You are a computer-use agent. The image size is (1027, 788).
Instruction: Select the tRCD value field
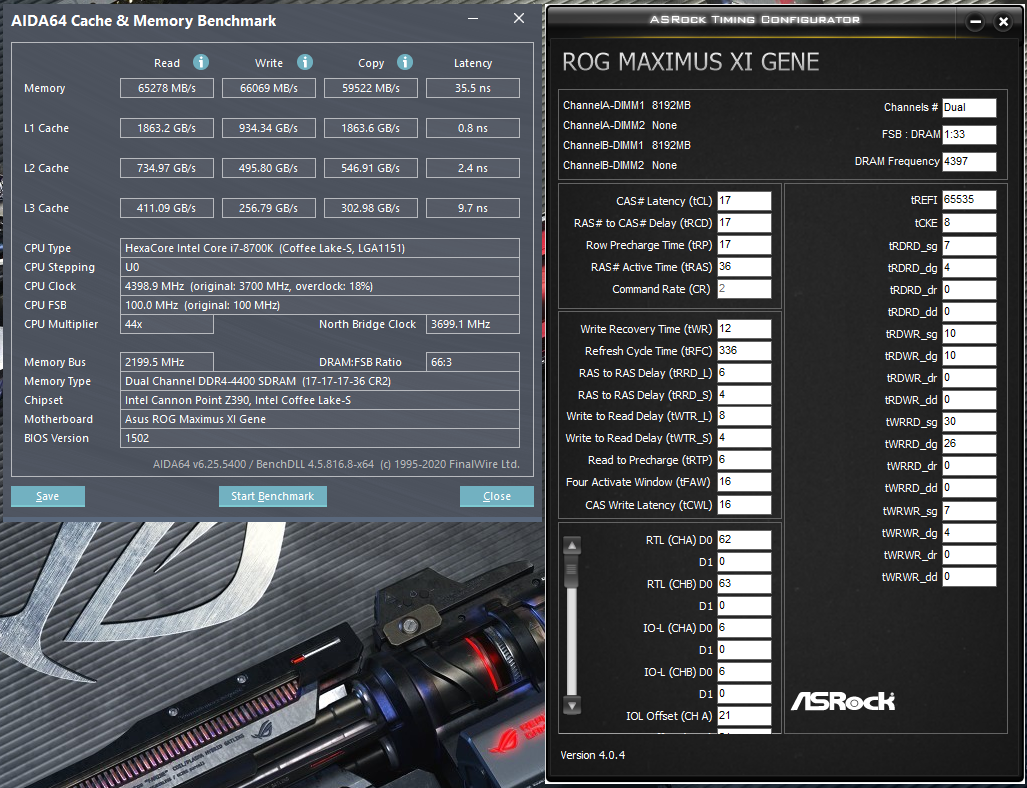tap(744, 223)
